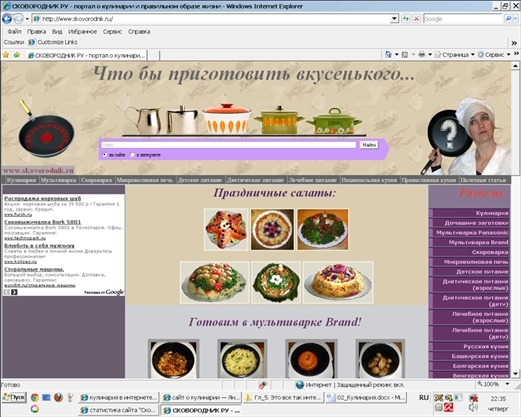521x417 pixels.
Task: Open the Вид menu
Action: pos(57,32)
